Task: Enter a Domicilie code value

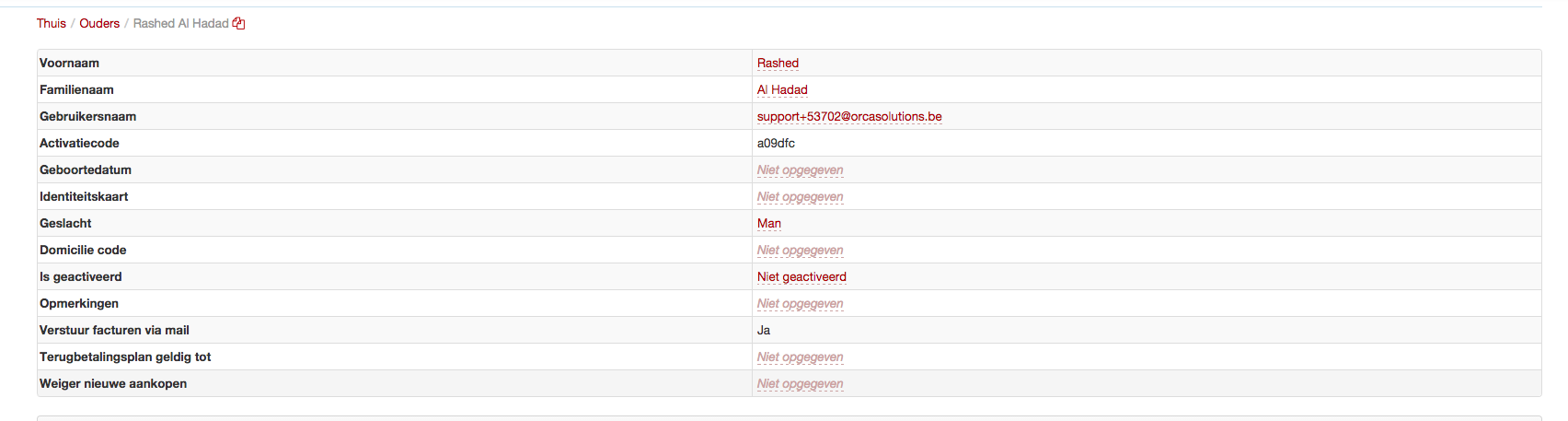Action: tap(800, 251)
